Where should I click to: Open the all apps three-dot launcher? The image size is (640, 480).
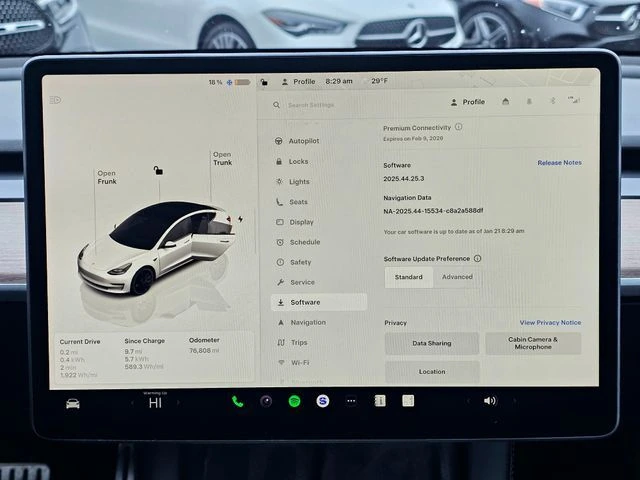(x=351, y=401)
